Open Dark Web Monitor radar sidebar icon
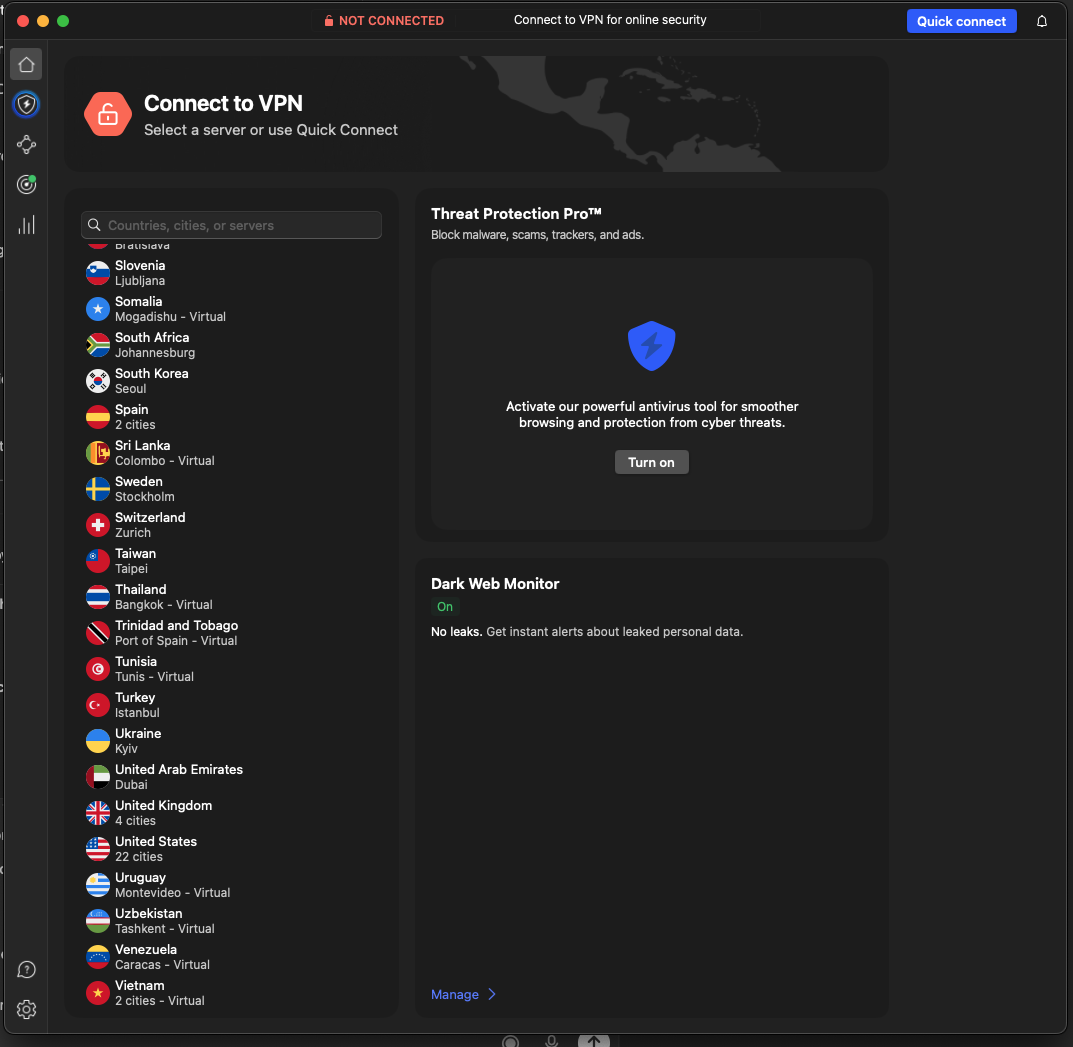 tap(27, 184)
